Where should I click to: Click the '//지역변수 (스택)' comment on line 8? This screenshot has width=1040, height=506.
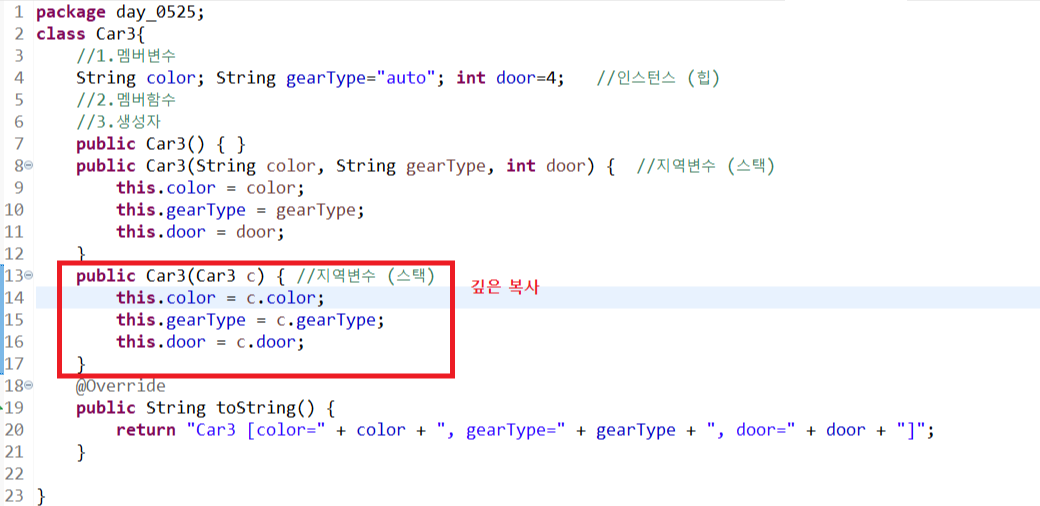[x=705, y=166]
